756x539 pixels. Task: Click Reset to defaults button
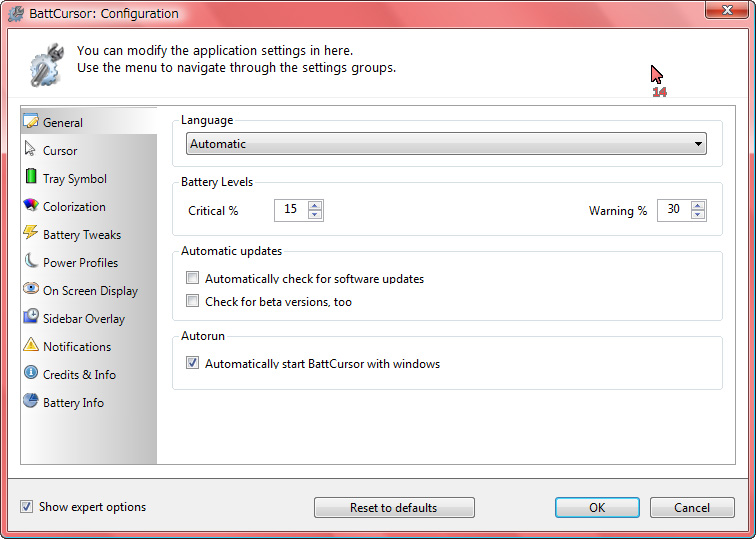tap(394, 508)
